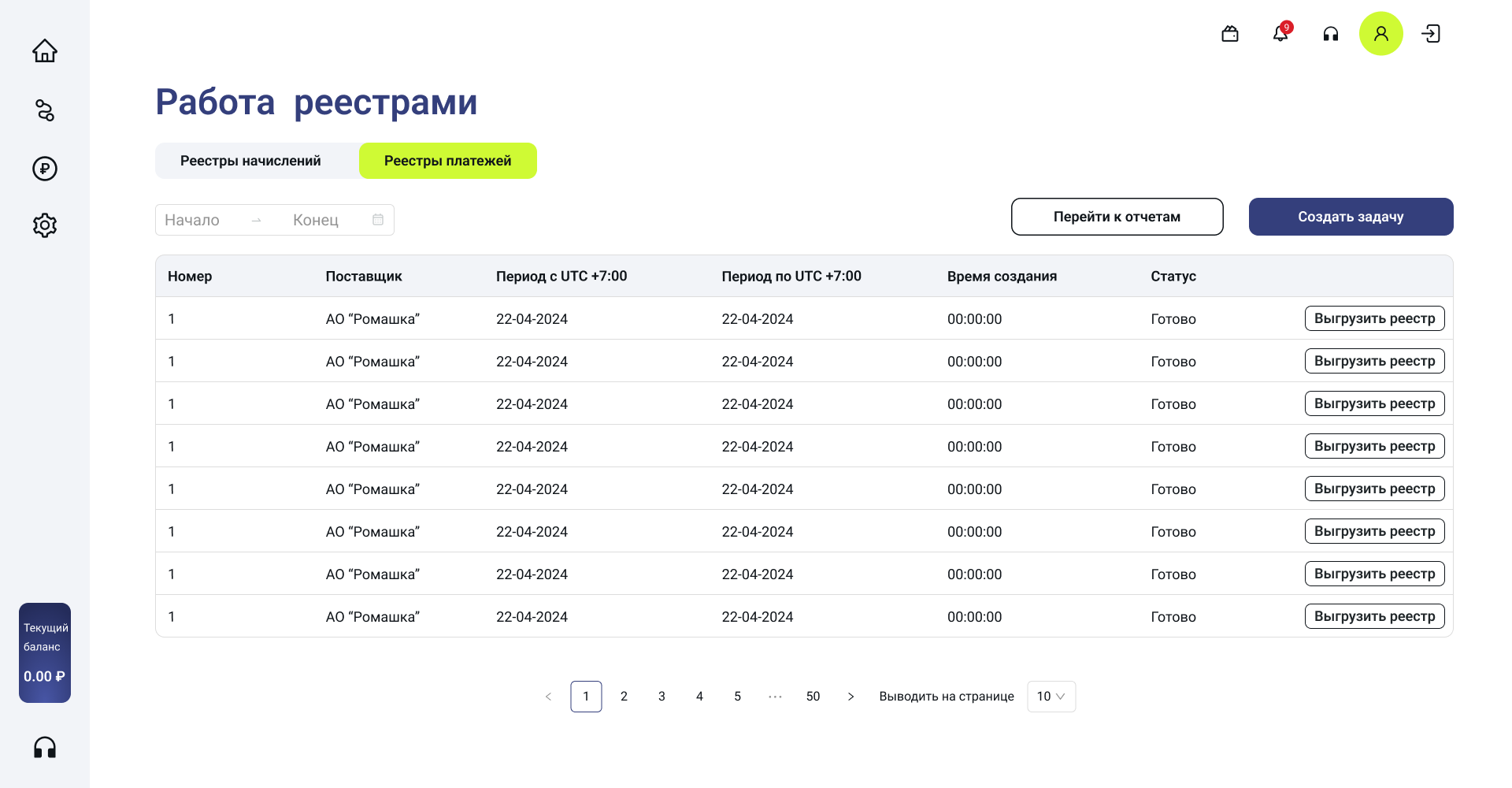Click the green user profile avatar
This screenshot has width=1512, height=788.
coord(1381,34)
